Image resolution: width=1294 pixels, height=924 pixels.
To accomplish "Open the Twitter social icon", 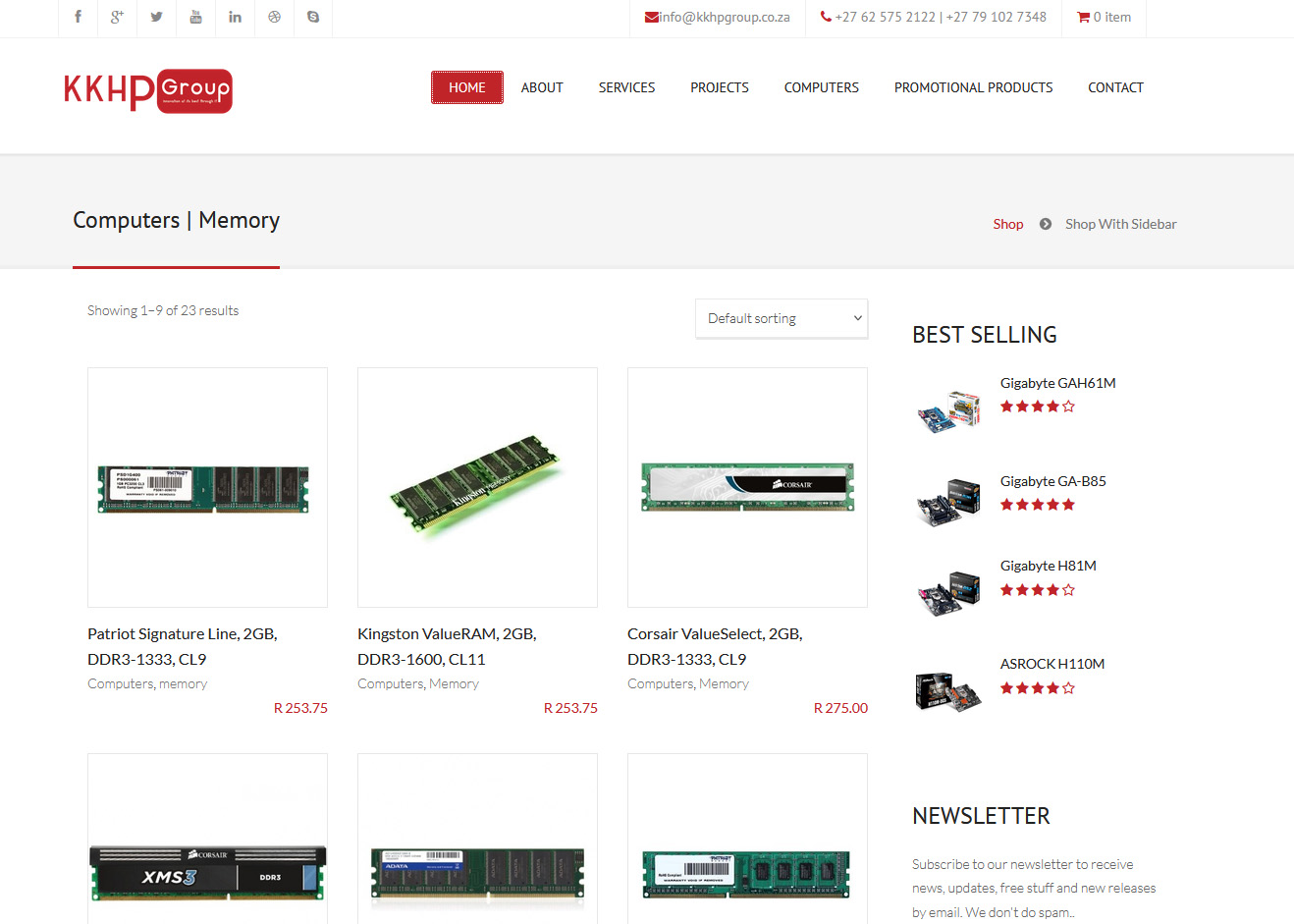I will click(156, 17).
